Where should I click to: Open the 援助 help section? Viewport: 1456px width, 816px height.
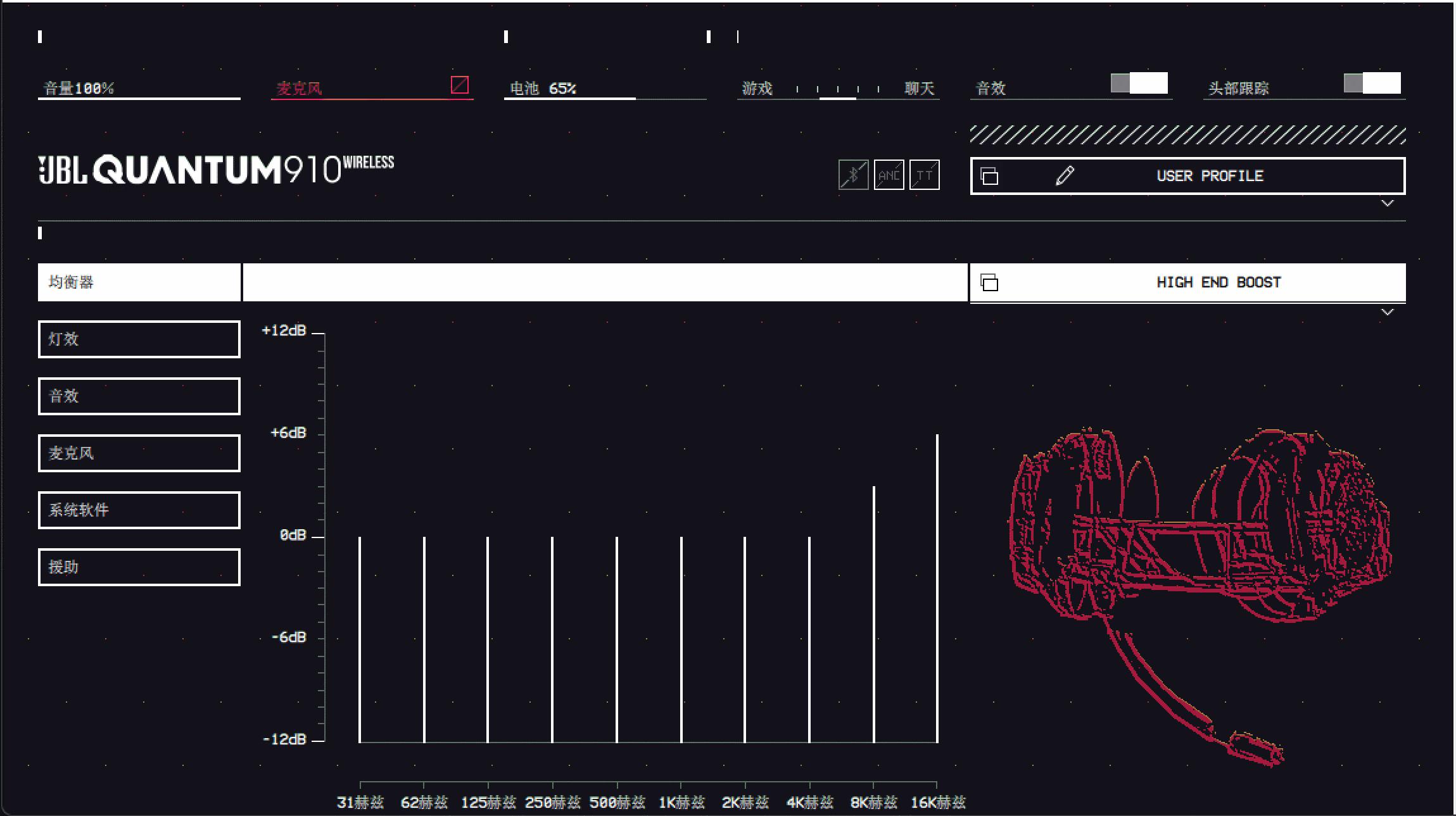tap(139, 567)
